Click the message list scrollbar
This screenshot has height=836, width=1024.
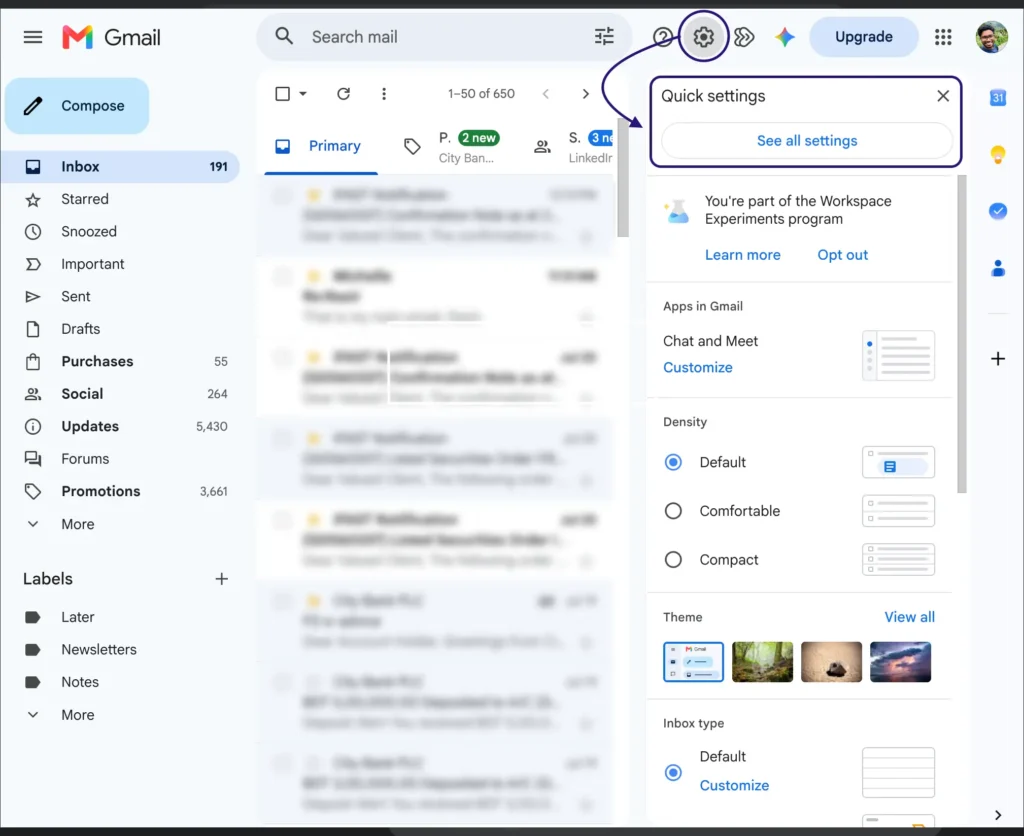pos(623,178)
